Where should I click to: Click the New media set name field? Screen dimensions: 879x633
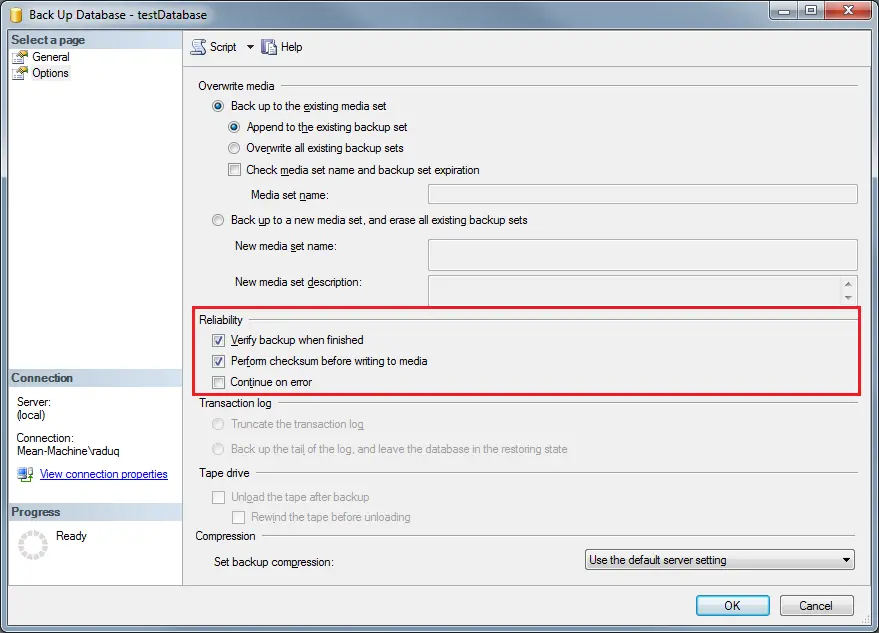[642, 255]
